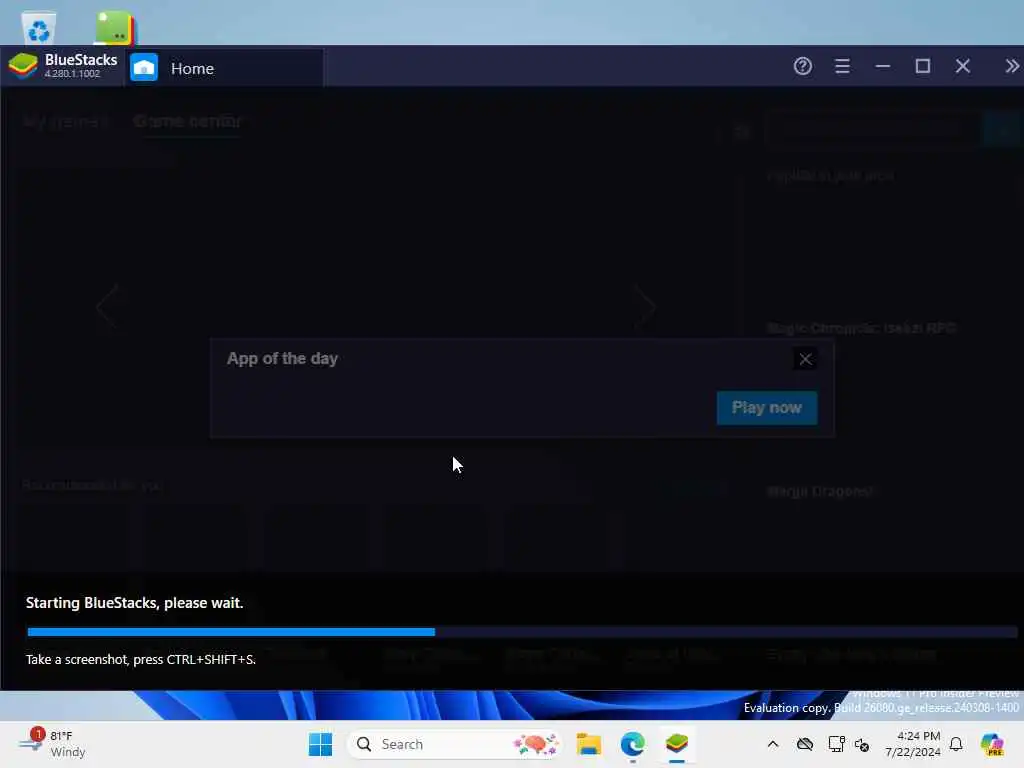This screenshot has height=768, width=1024.
Task: Click the App of the day title
Action: (282, 359)
